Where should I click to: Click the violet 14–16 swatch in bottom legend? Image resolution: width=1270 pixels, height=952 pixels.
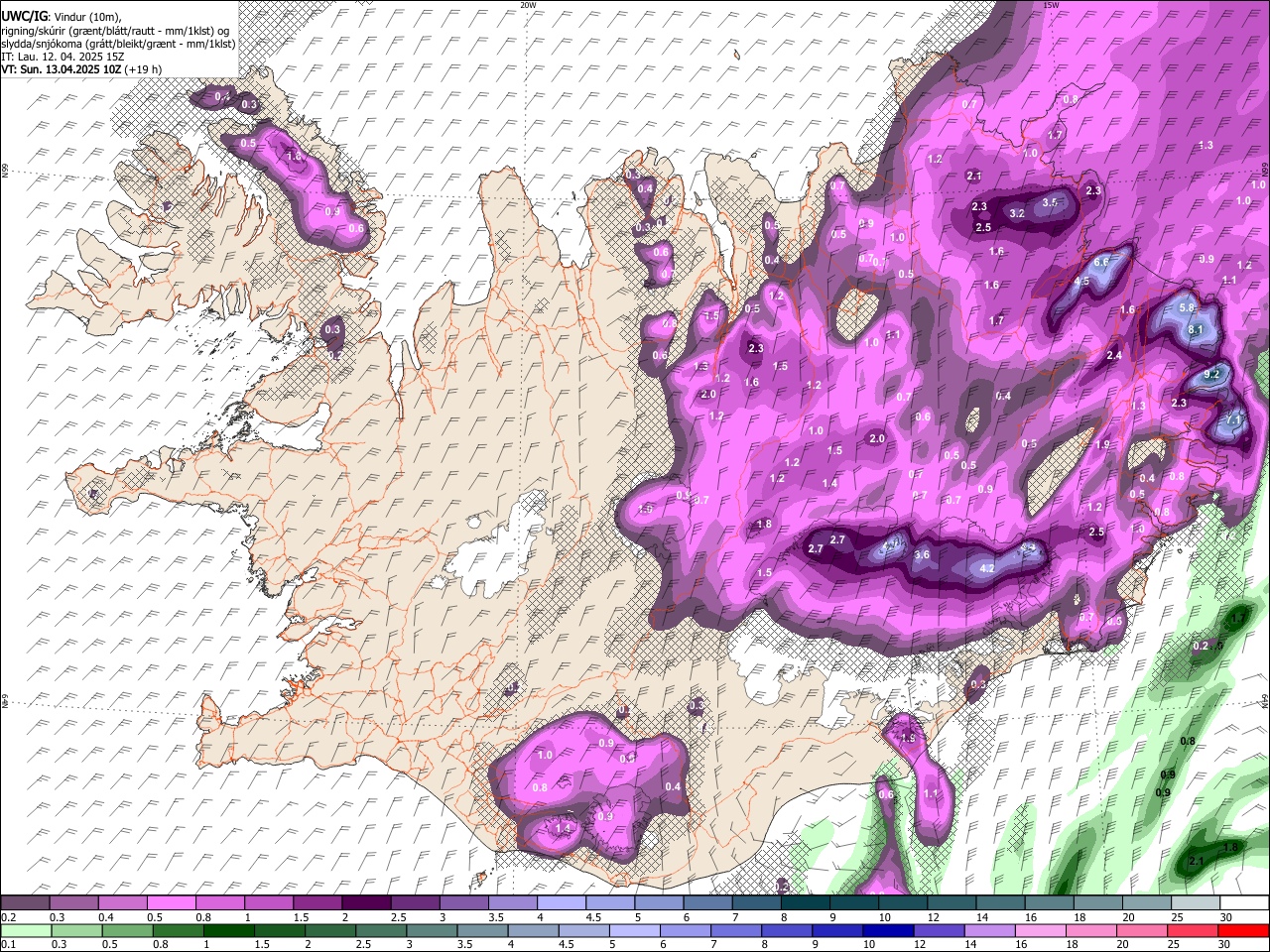pyautogui.click(x=989, y=930)
